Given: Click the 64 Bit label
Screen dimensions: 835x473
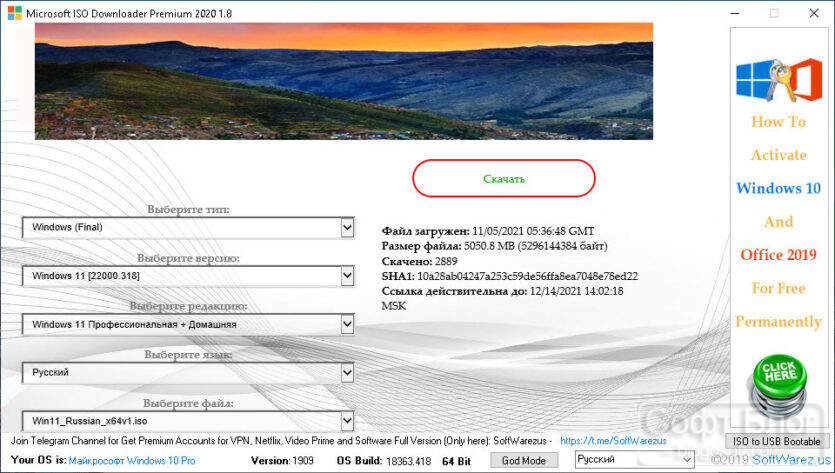Looking at the screenshot, I should 456,461.
